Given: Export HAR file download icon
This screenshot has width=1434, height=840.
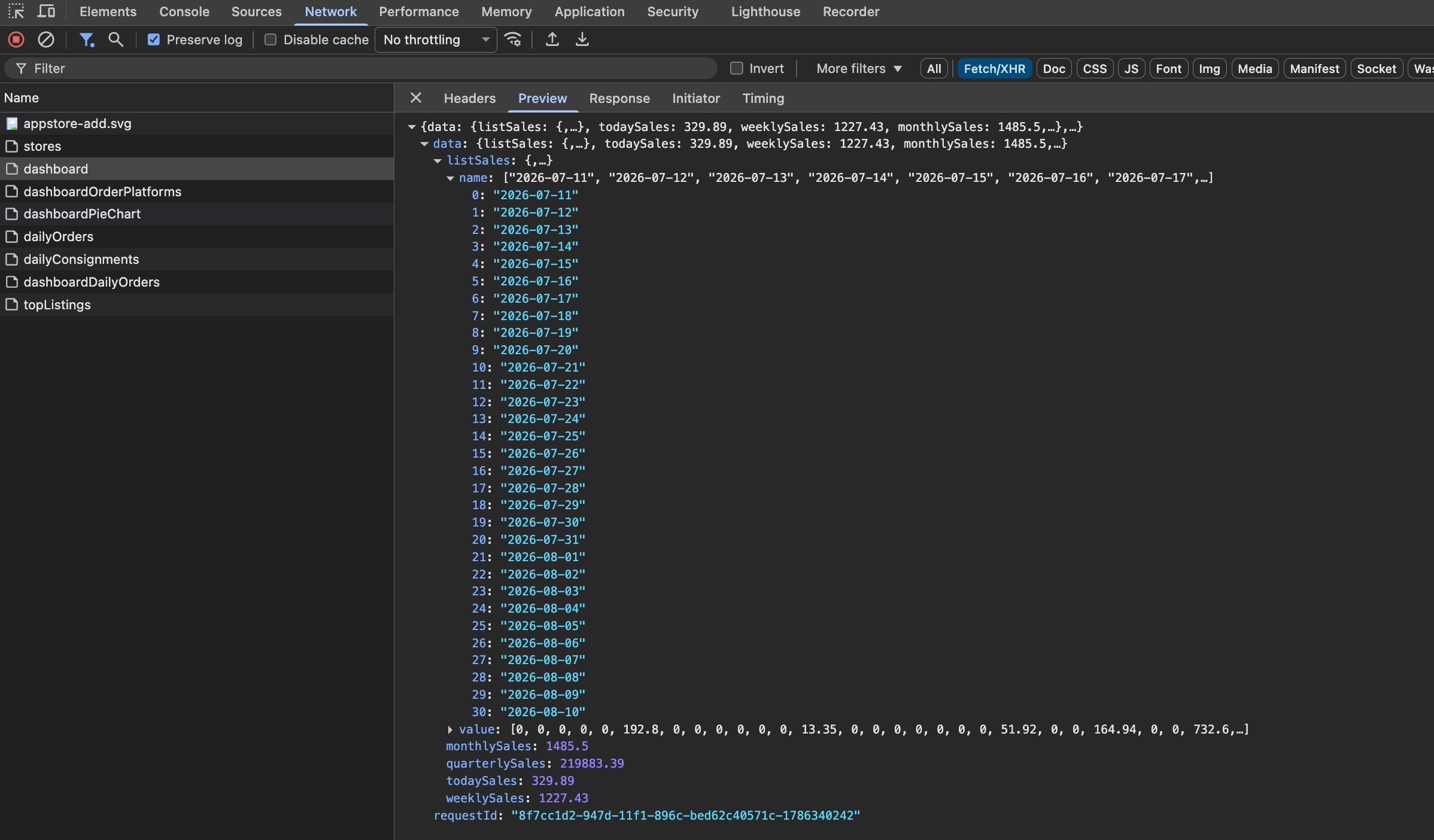Looking at the screenshot, I should coord(582,39).
